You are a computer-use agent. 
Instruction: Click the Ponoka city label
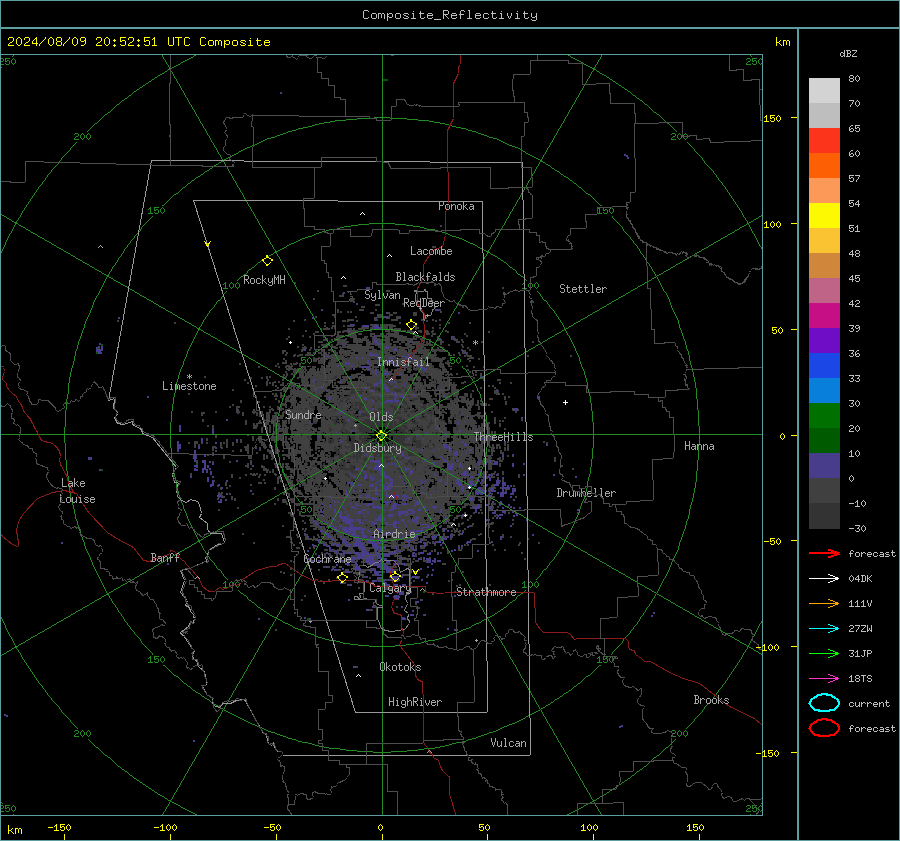pyautogui.click(x=456, y=206)
